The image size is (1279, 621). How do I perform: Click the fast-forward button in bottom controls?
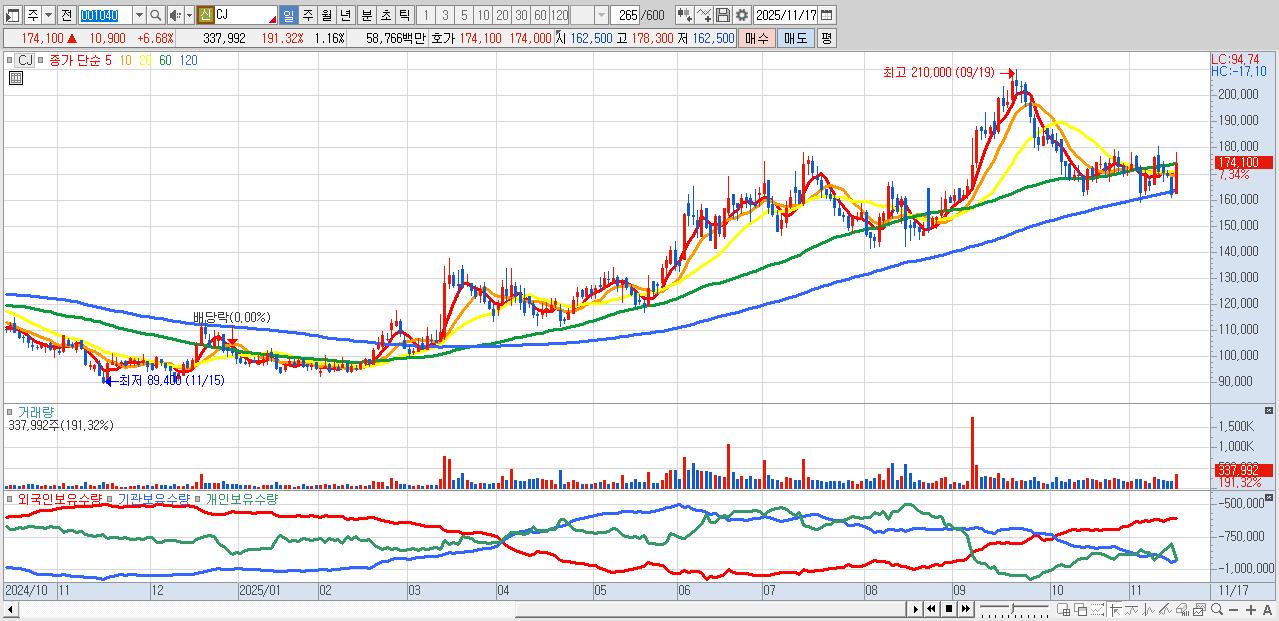coord(965,609)
